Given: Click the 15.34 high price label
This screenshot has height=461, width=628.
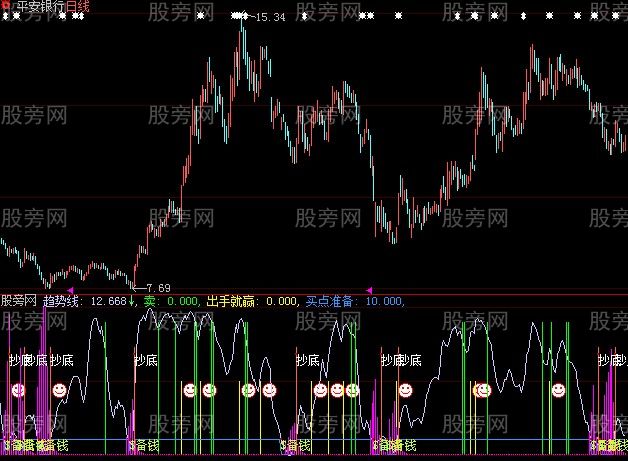Looking at the screenshot, I should [x=269, y=18].
